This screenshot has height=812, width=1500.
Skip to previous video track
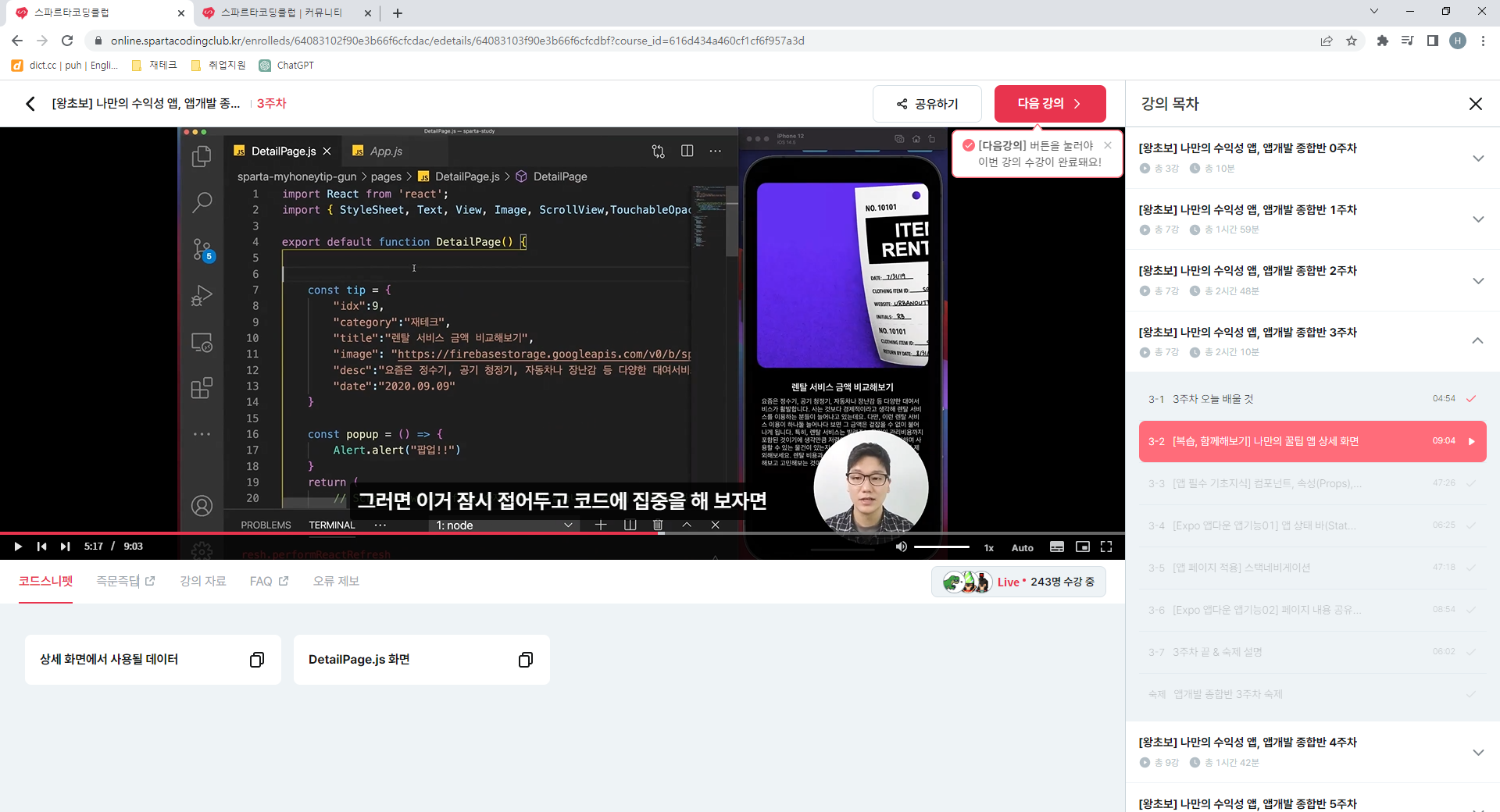point(41,547)
